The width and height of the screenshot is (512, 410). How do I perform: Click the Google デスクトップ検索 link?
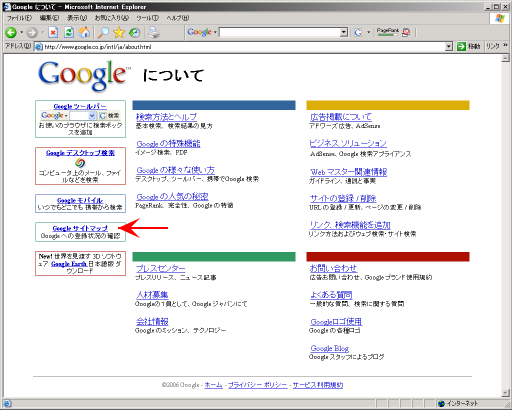[x=80, y=153]
